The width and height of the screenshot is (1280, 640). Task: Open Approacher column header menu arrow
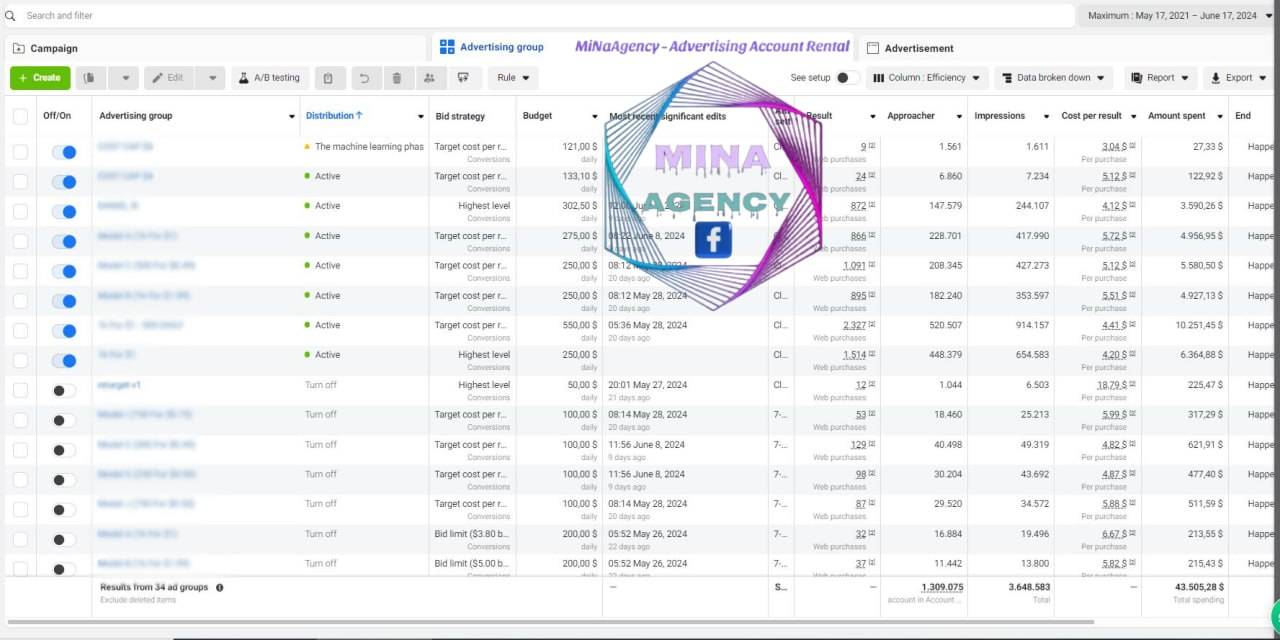pyautogui.click(x=960, y=117)
